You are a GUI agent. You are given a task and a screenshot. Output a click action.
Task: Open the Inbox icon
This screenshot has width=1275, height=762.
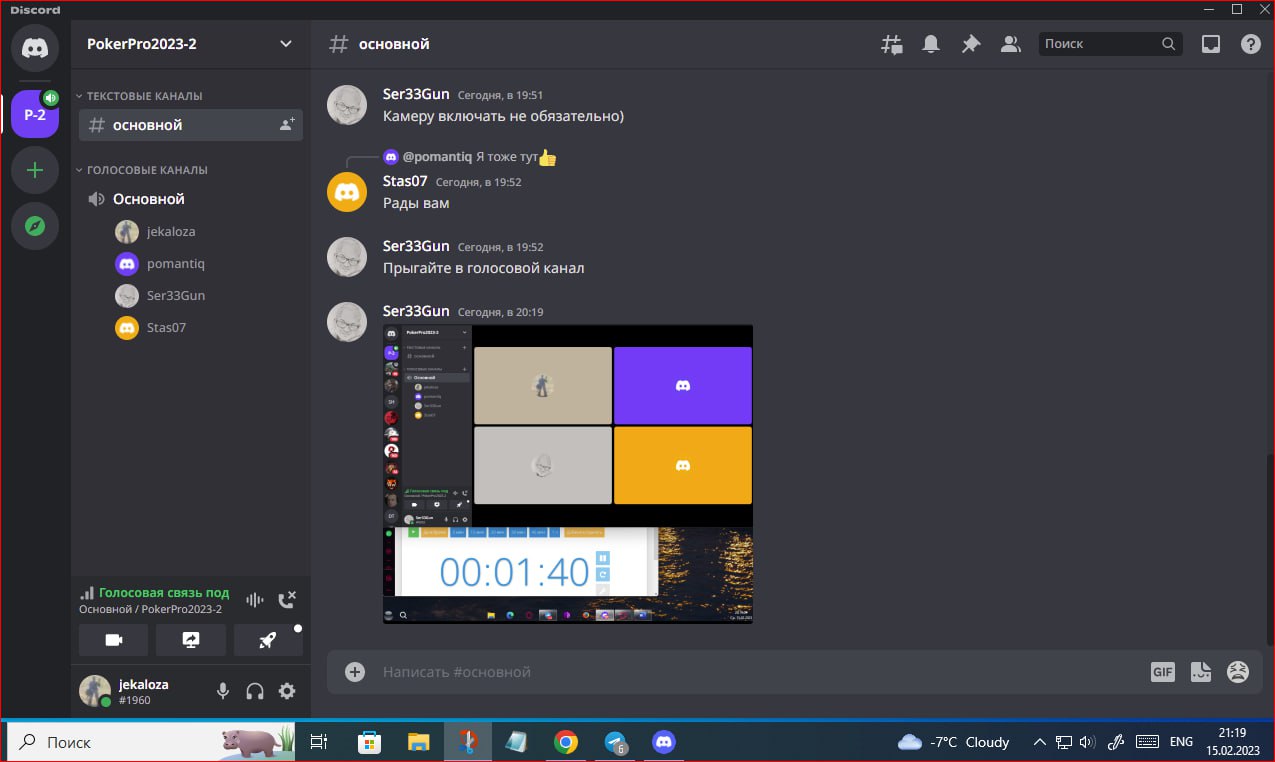[1211, 44]
